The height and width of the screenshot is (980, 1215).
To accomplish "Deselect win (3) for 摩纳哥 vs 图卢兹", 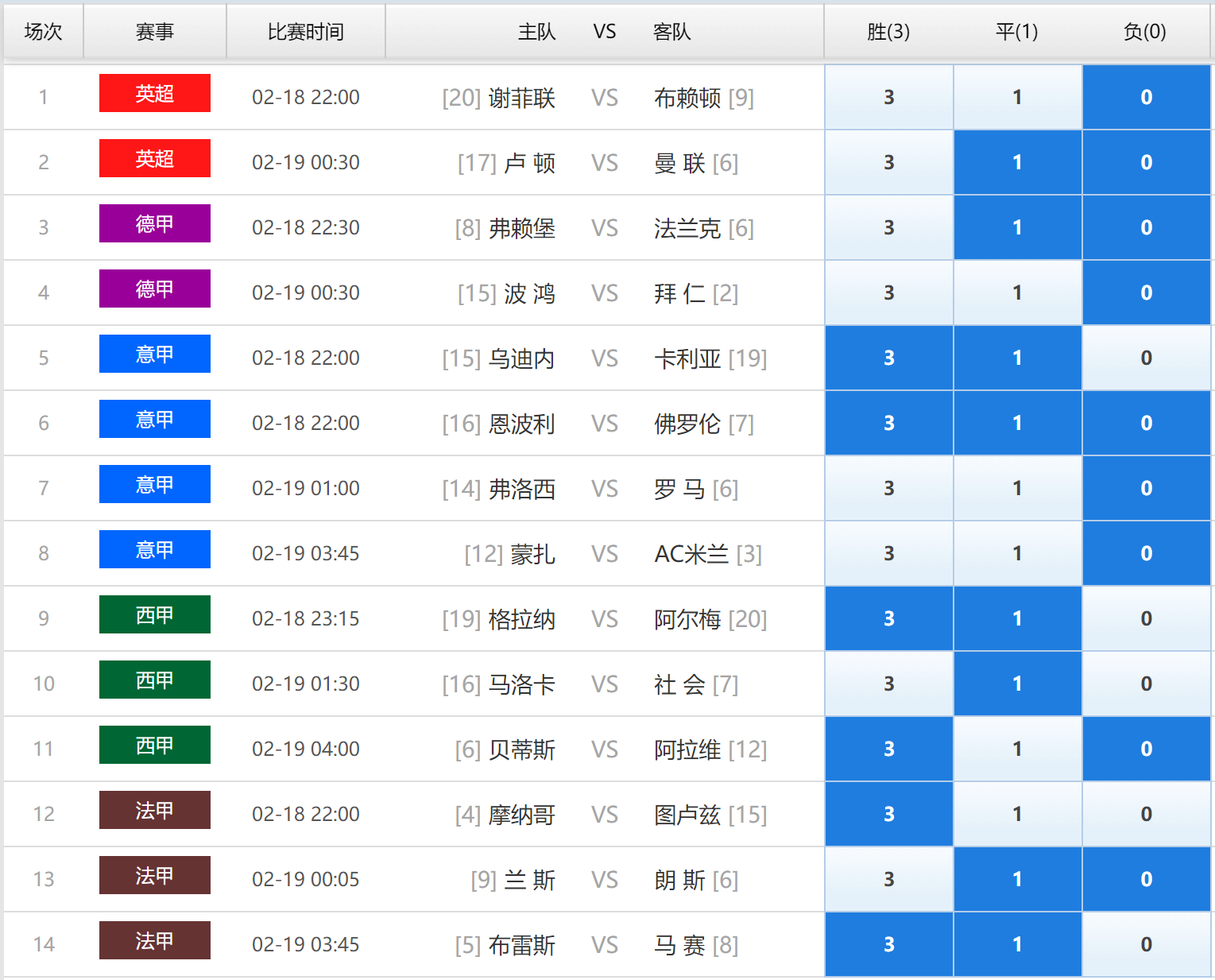I will coord(889,814).
